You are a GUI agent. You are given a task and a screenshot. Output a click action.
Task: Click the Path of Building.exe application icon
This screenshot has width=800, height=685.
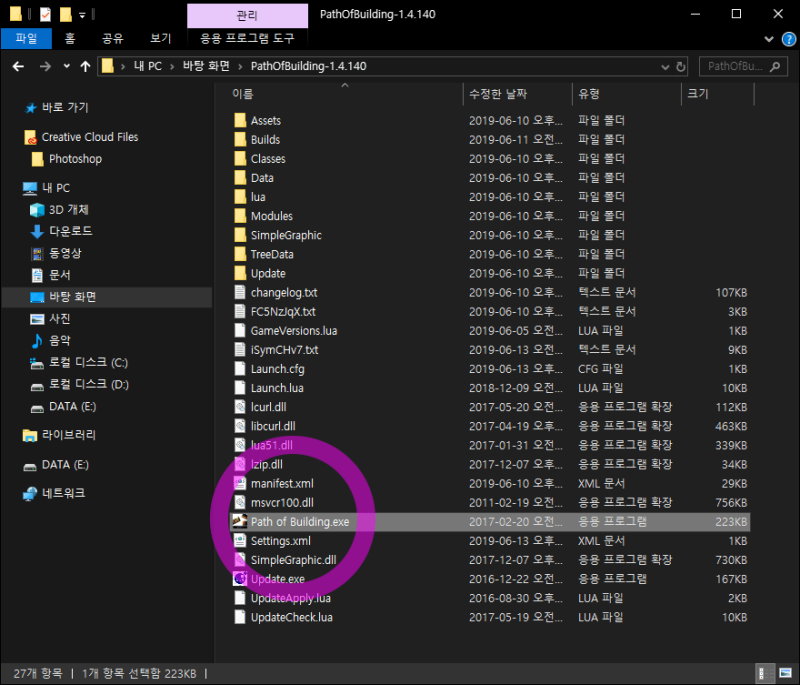(240, 521)
